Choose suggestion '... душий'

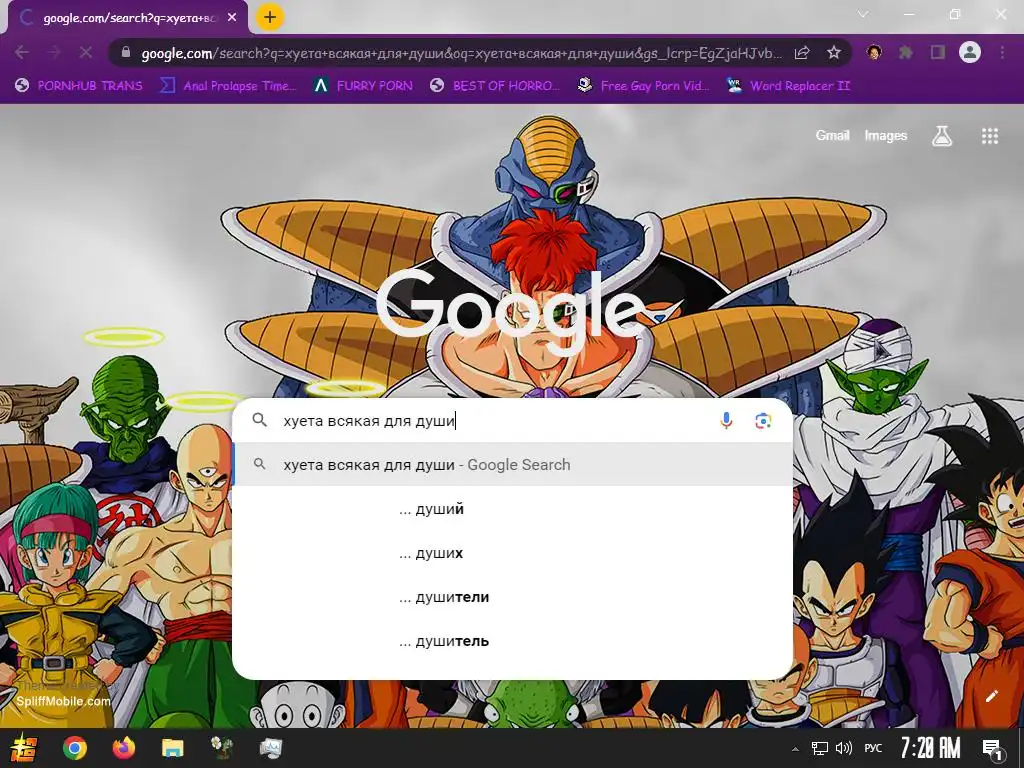(x=513, y=509)
